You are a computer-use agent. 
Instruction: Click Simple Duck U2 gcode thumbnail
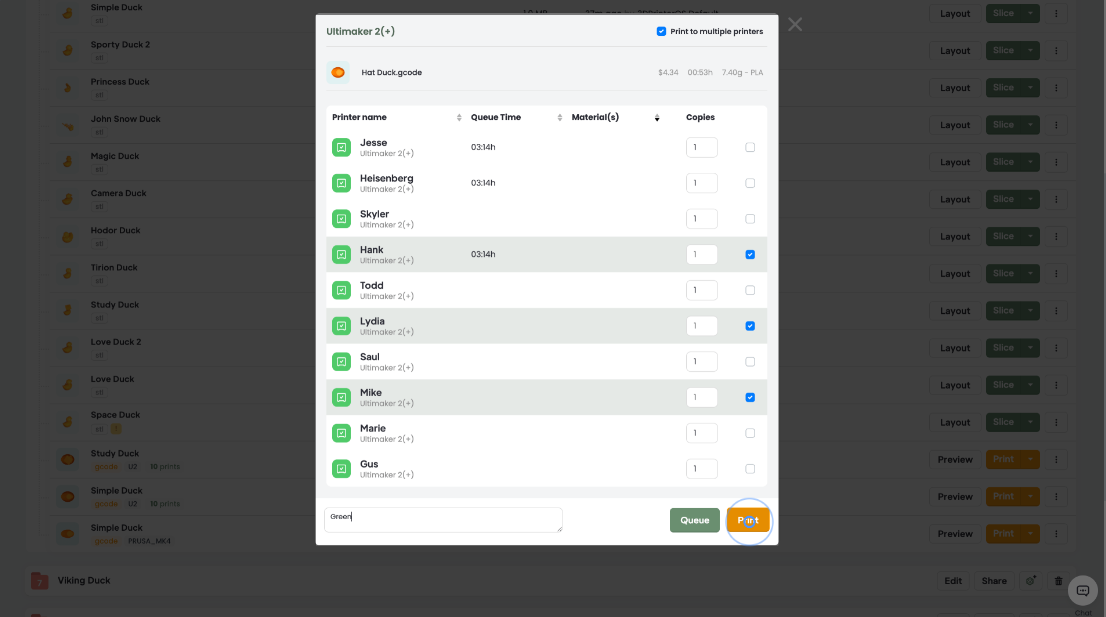68,497
